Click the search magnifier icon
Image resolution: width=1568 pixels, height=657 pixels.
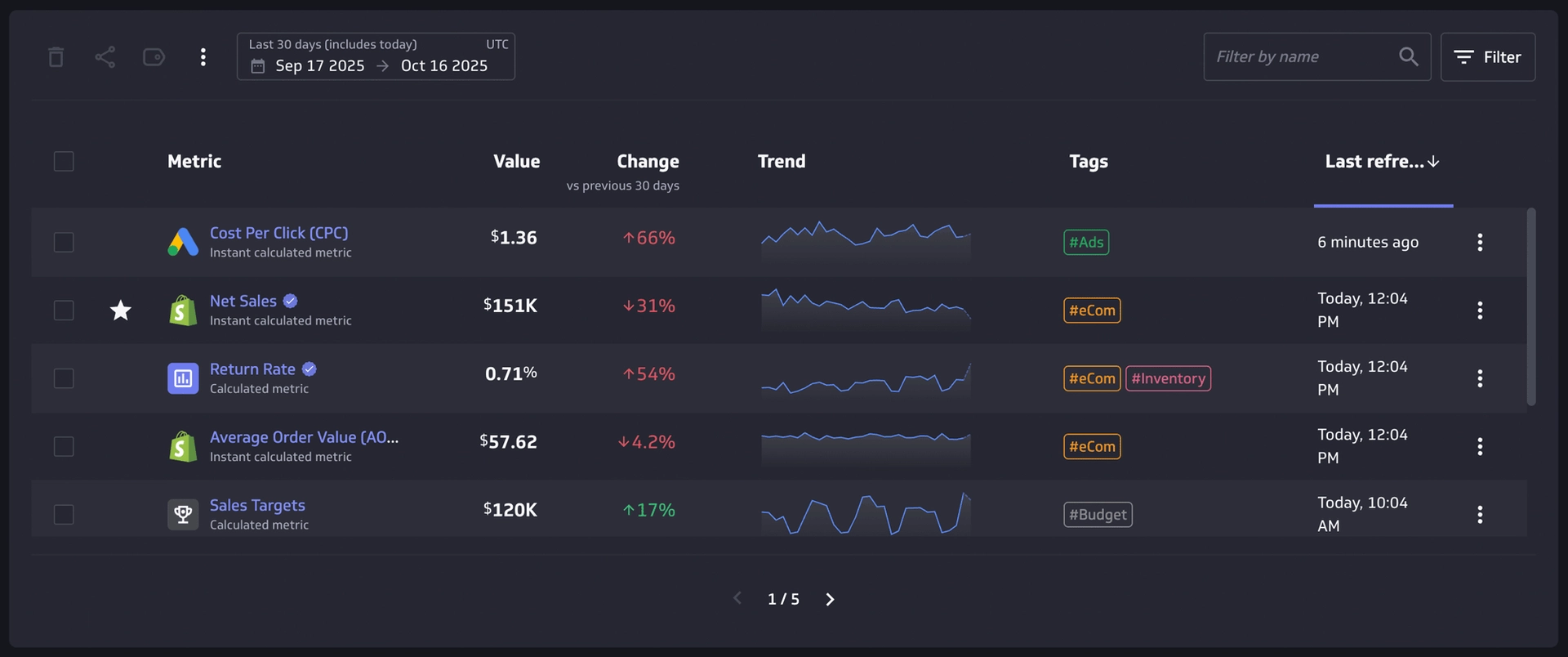(1408, 56)
